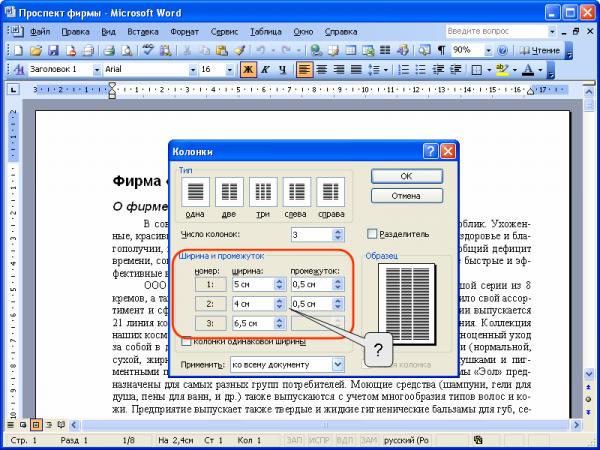This screenshot has width=600, height=450.
Task: Click OK in the Колонки dialog
Action: point(407,176)
